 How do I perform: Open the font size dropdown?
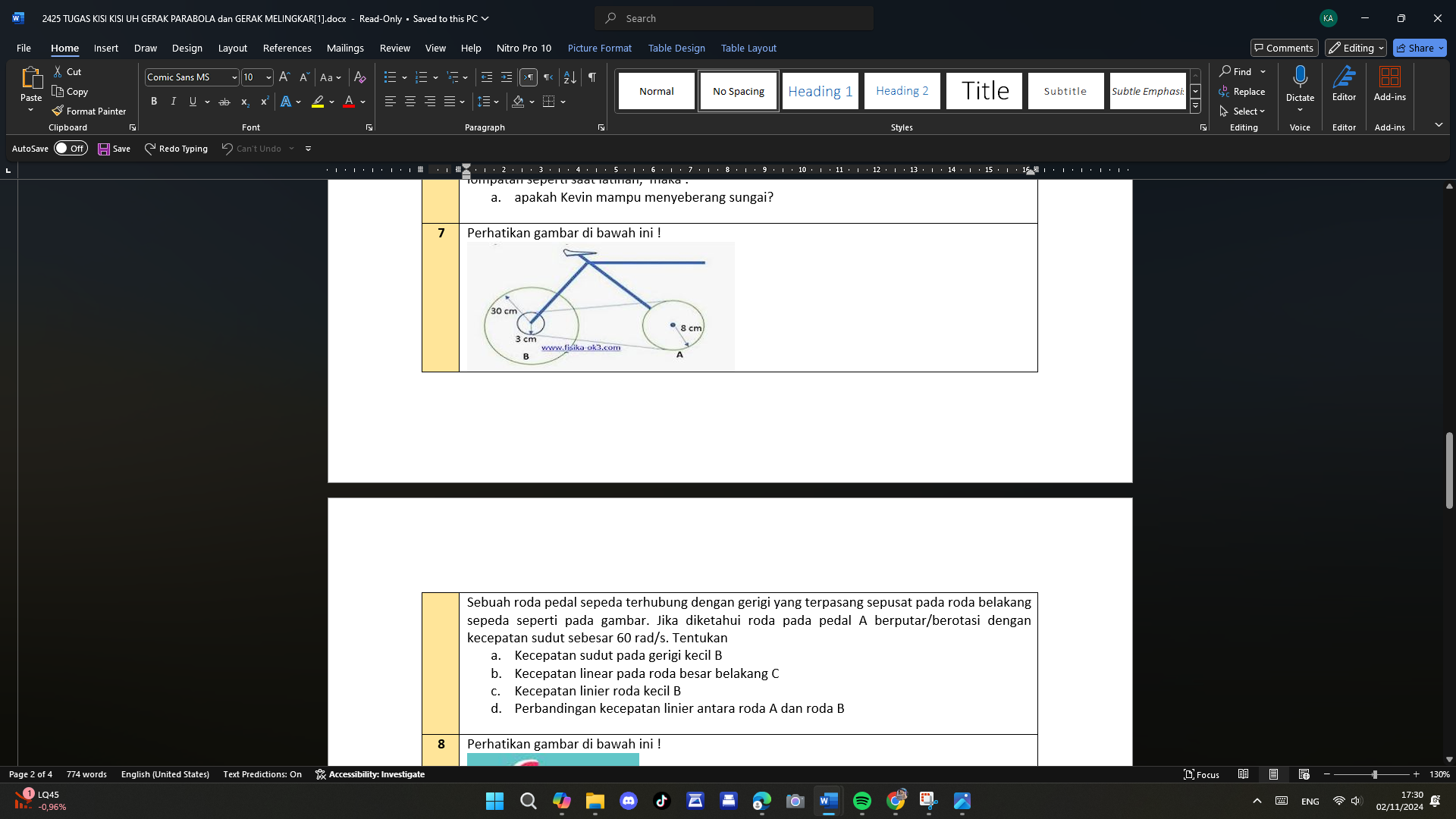coord(268,77)
